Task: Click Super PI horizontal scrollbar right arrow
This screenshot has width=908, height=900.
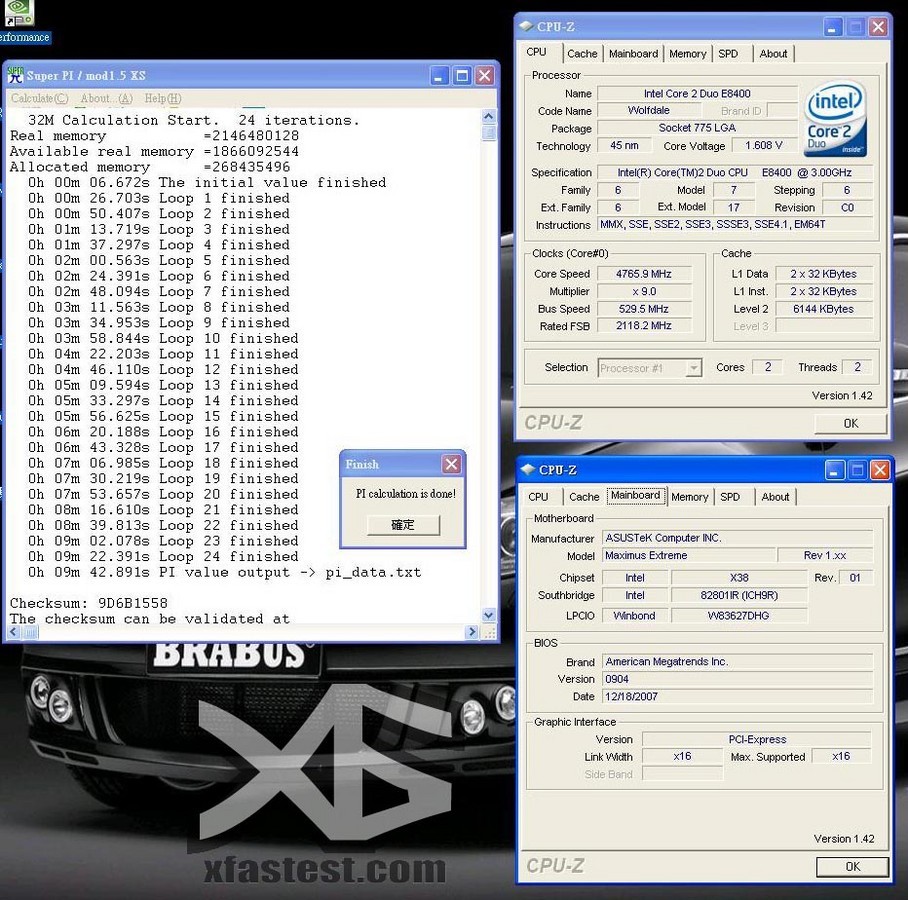Action: tap(473, 632)
